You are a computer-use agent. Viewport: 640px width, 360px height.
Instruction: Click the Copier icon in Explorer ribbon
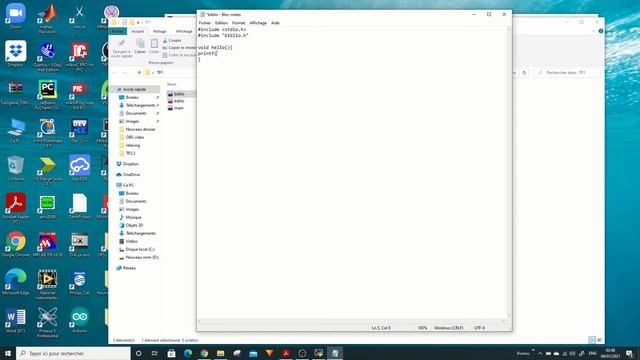point(140,44)
